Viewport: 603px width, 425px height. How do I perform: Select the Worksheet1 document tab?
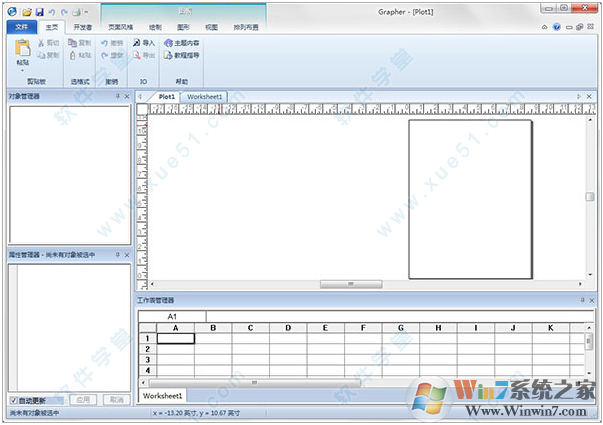tap(205, 97)
